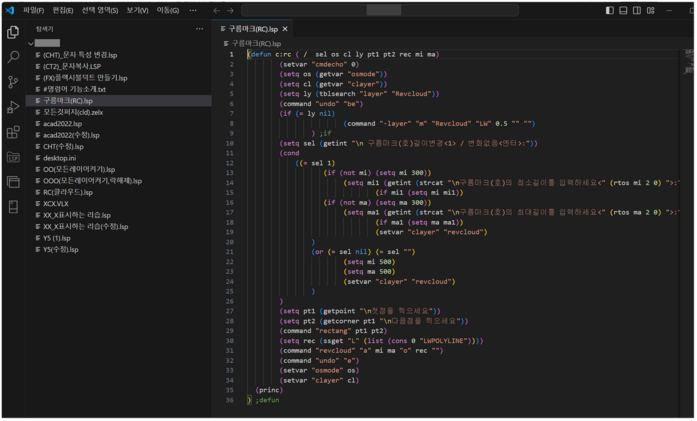Screen dimensions: 697x421
Task: Open the 보기(V) menu
Action: 137,10
